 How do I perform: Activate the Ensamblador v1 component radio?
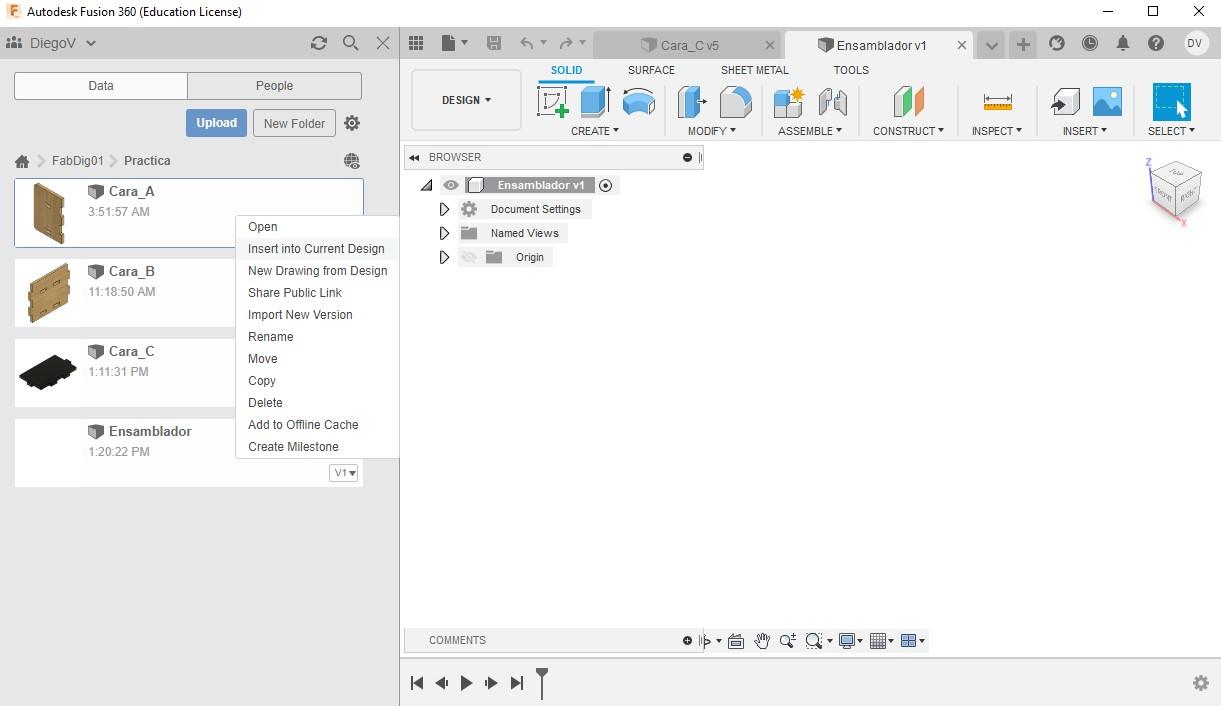(x=605, y=185)
